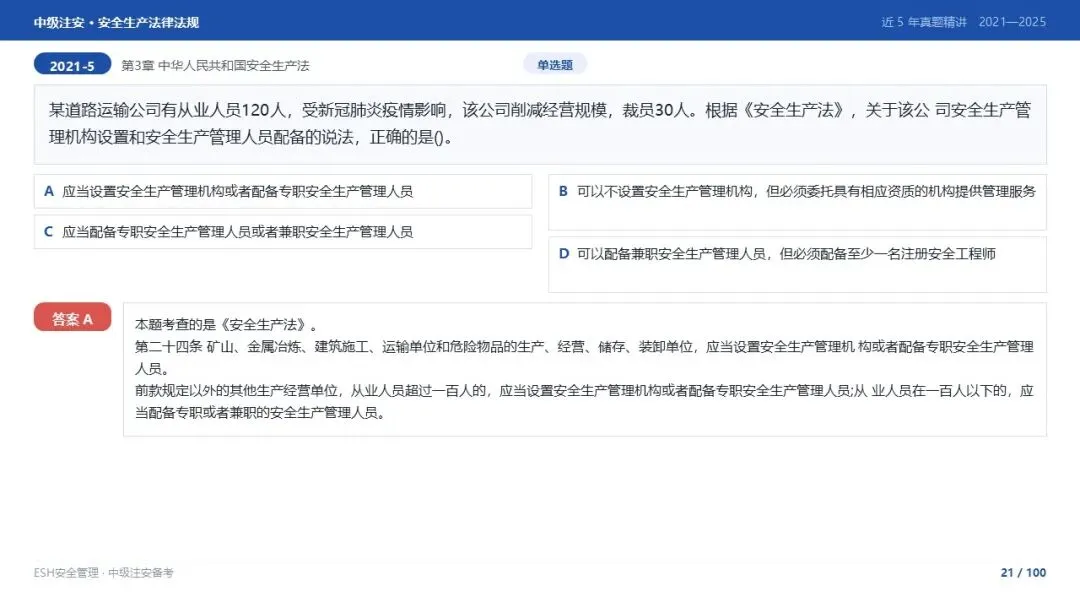Select option A 应当设置安全生产管理机构或者配备专职
This screenshot has height=608, width=1080.
click(282, 191)
